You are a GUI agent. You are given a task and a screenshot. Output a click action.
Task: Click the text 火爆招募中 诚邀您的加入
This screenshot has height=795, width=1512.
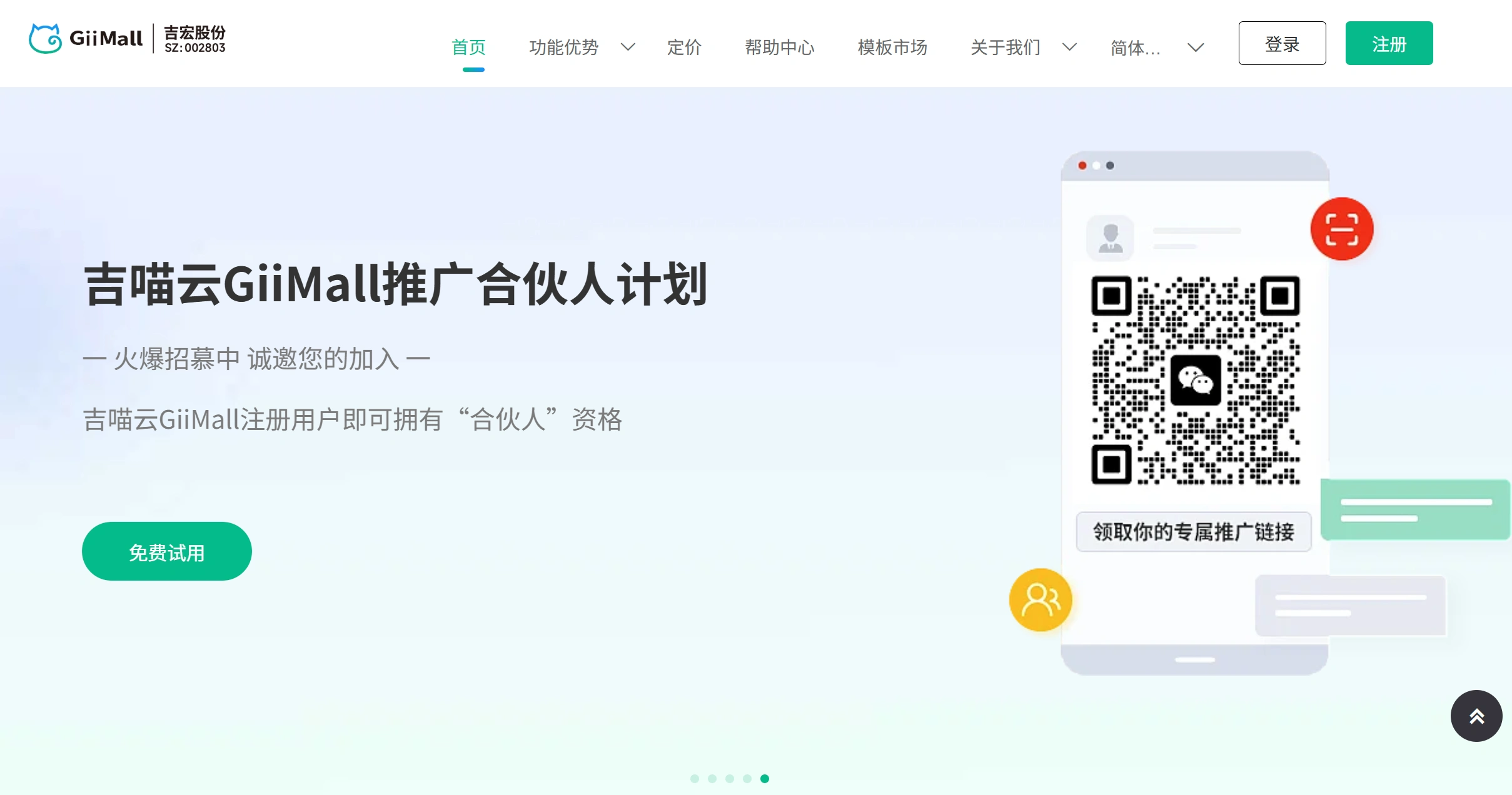(x=256, y=359)
